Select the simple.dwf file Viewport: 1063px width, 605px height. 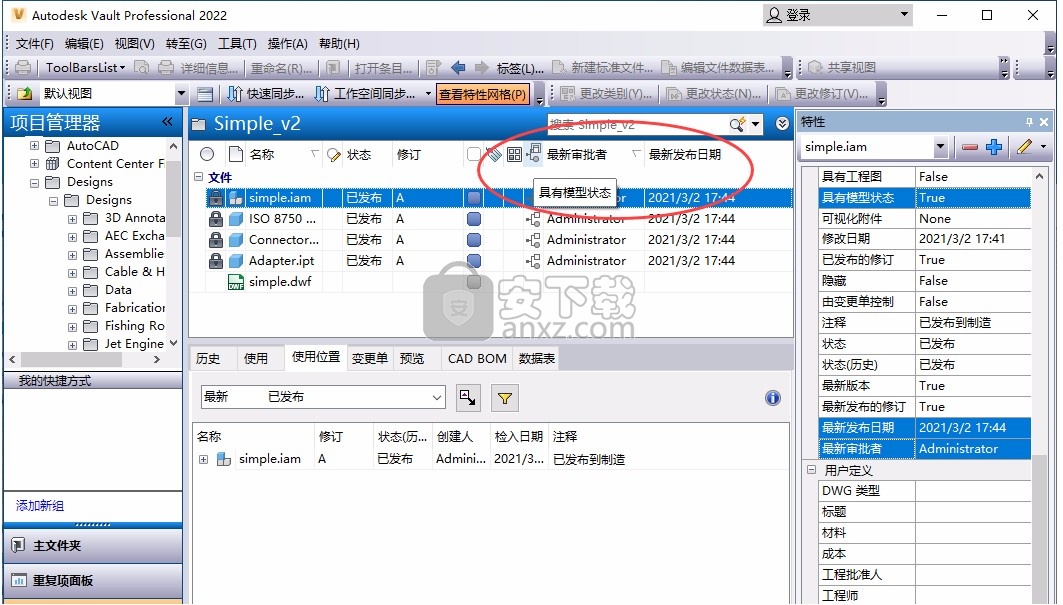tap(280, 281)
